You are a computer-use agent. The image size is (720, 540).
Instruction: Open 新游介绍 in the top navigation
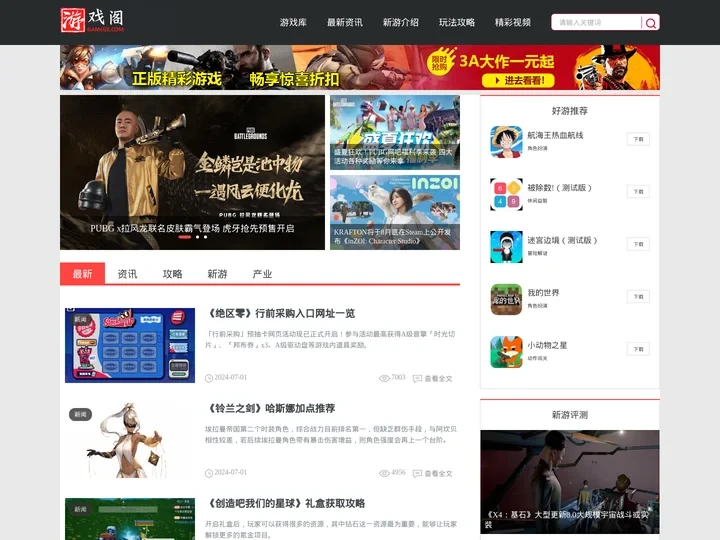(x=400, y=22)
